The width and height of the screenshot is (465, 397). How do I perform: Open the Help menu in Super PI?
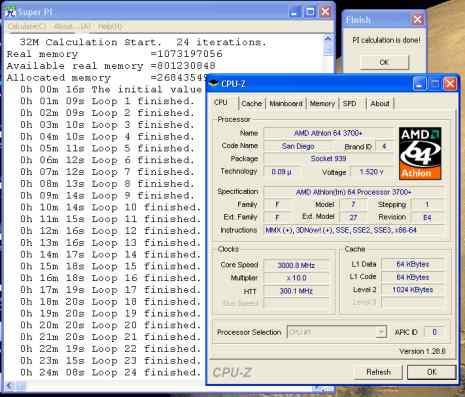click(110, 26)
